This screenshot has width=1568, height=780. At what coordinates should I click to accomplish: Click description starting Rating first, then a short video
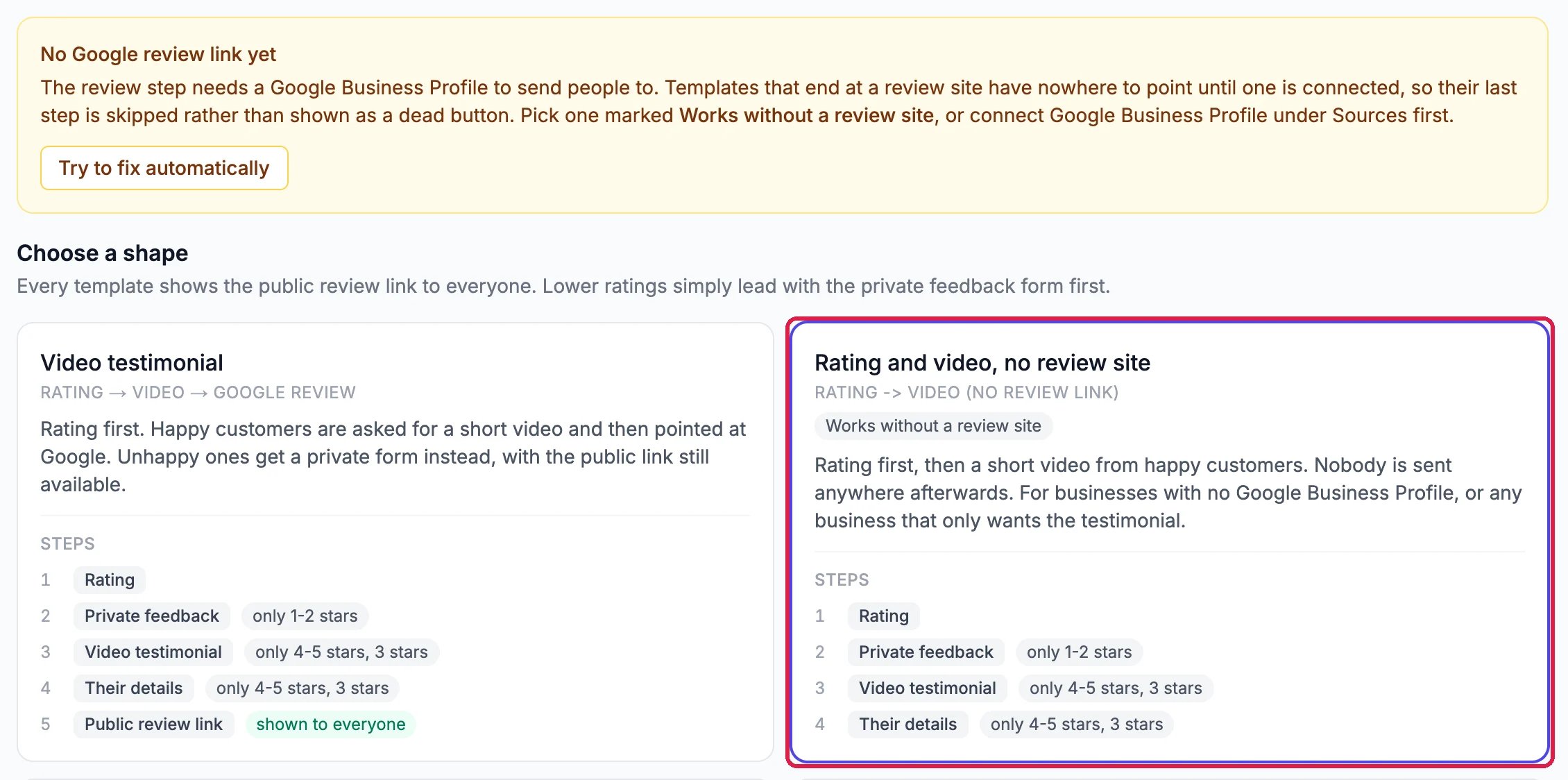1168,493
